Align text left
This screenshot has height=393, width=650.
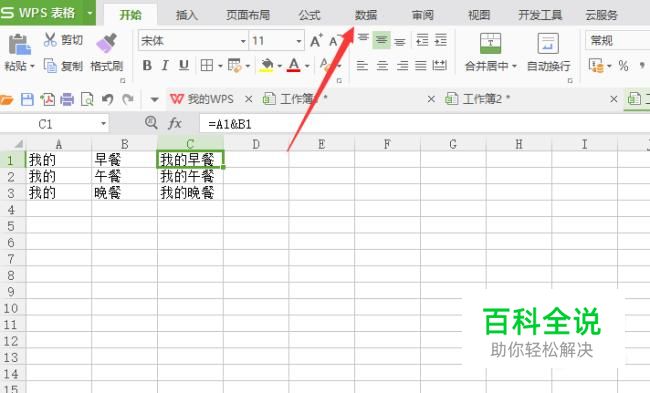[x=362, y=66]
